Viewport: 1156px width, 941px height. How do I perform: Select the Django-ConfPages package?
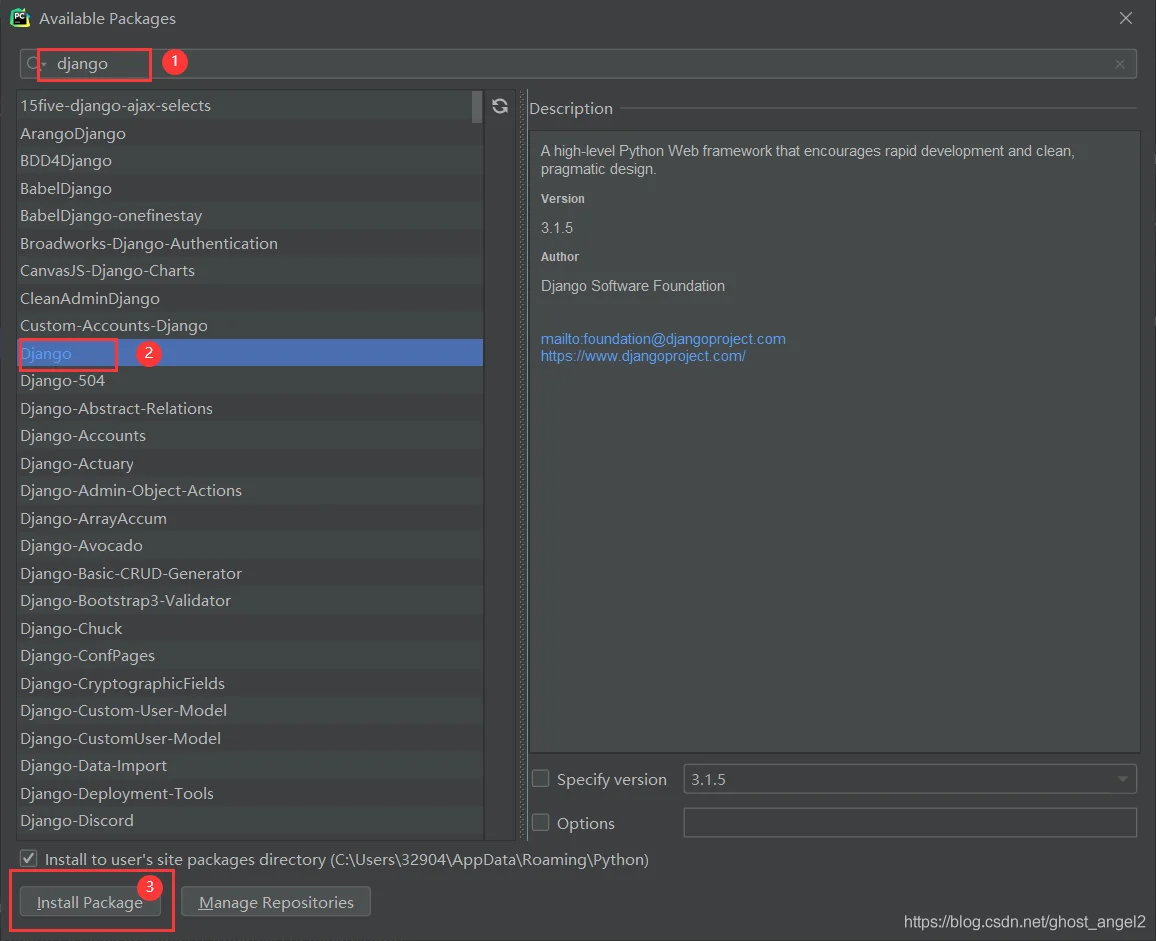coord(250,656)
